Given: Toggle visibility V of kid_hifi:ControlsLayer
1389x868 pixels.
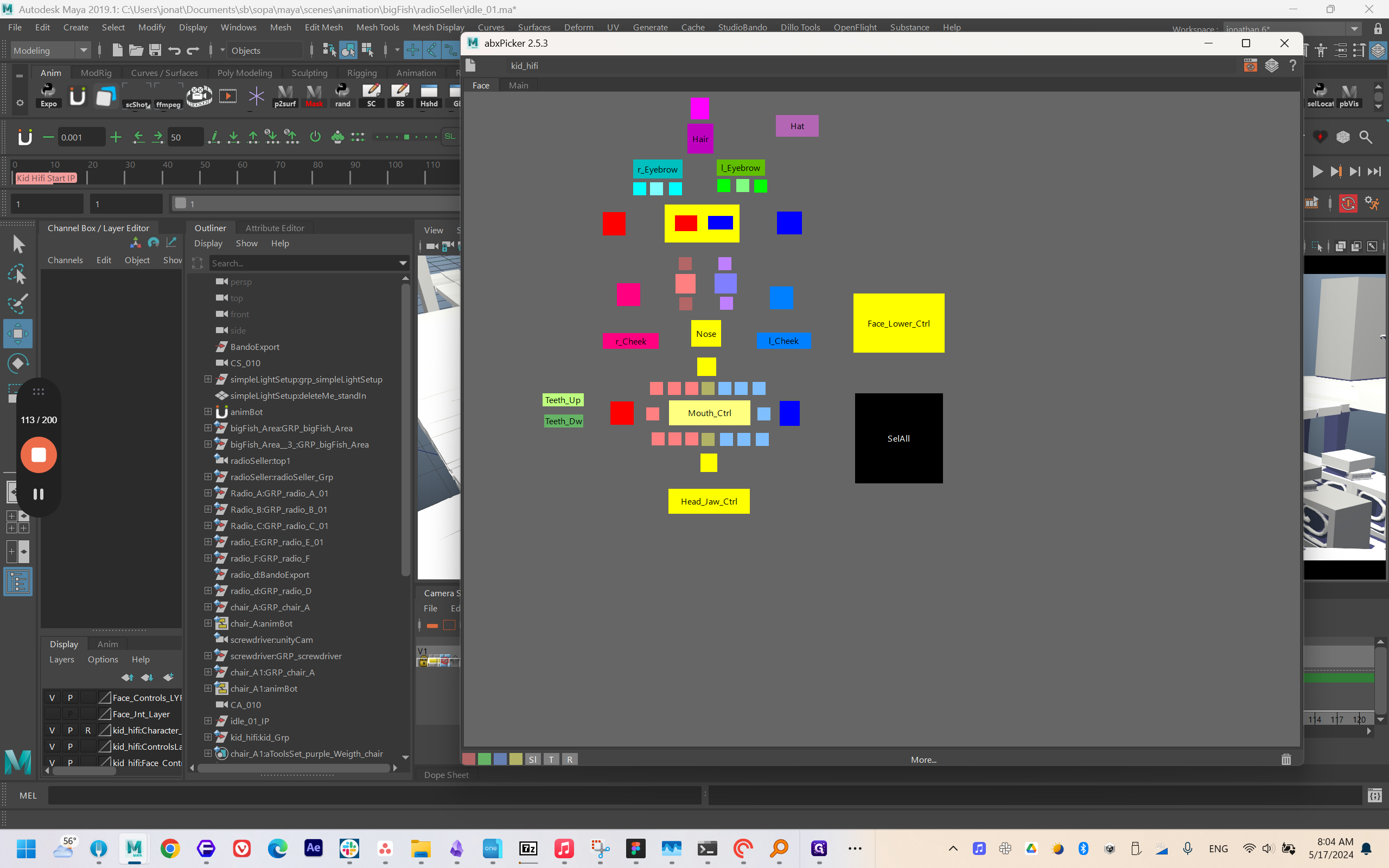Looking at the screenshot, I should coord(52,746).
